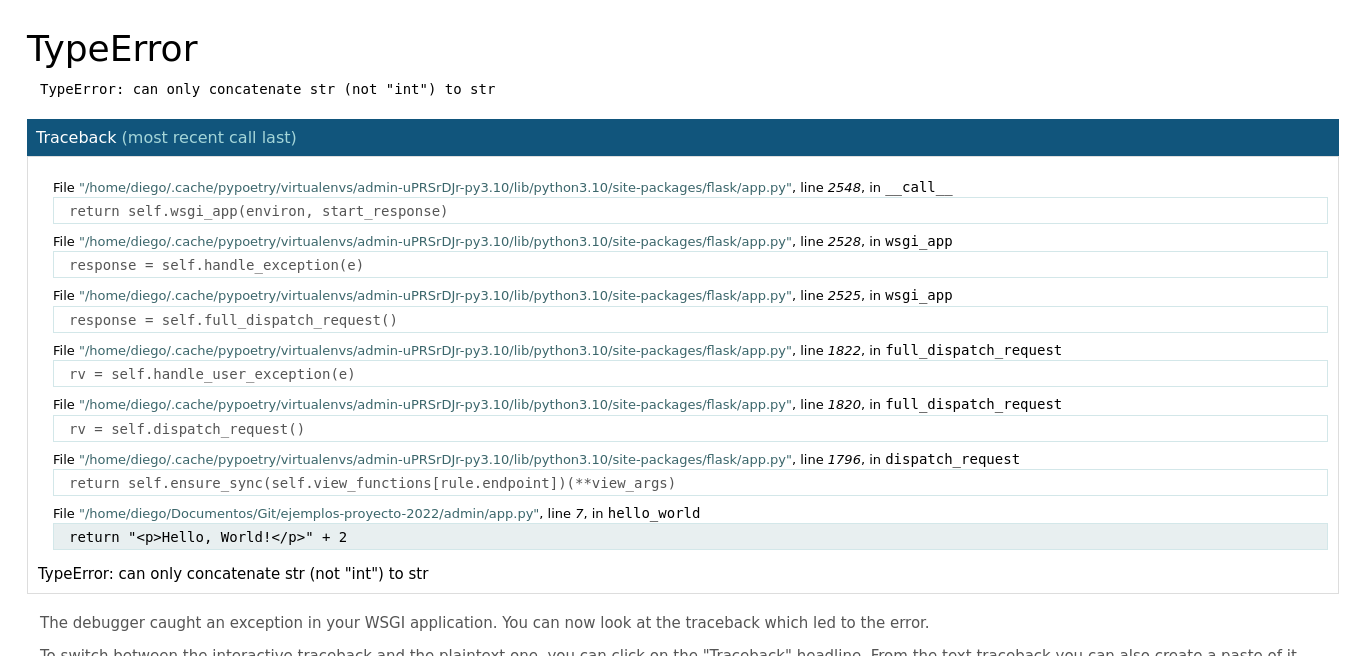The width and height of the screenshot is (1366, 656).
Task: Click the final TypeError concatenate message
Action: click(x=233, y=573)
